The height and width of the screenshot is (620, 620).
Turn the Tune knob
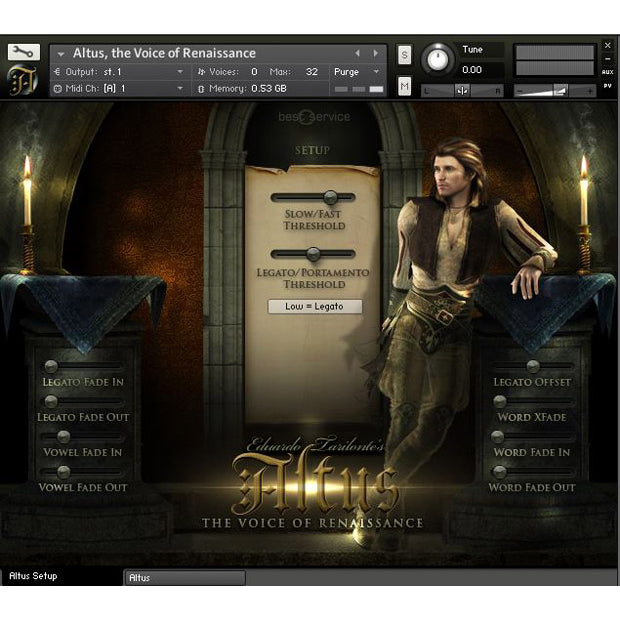pyautogui.click(x=438, y=60)
